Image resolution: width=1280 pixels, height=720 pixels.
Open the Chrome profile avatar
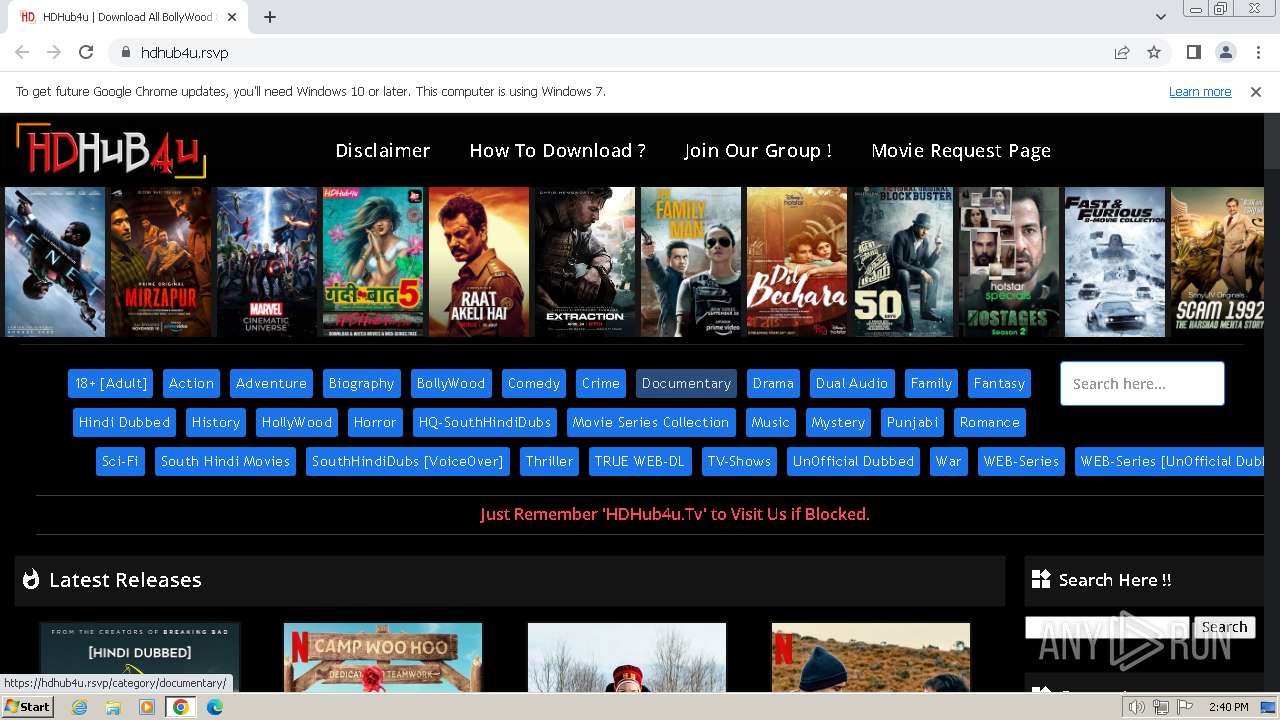pos(1225,52)
